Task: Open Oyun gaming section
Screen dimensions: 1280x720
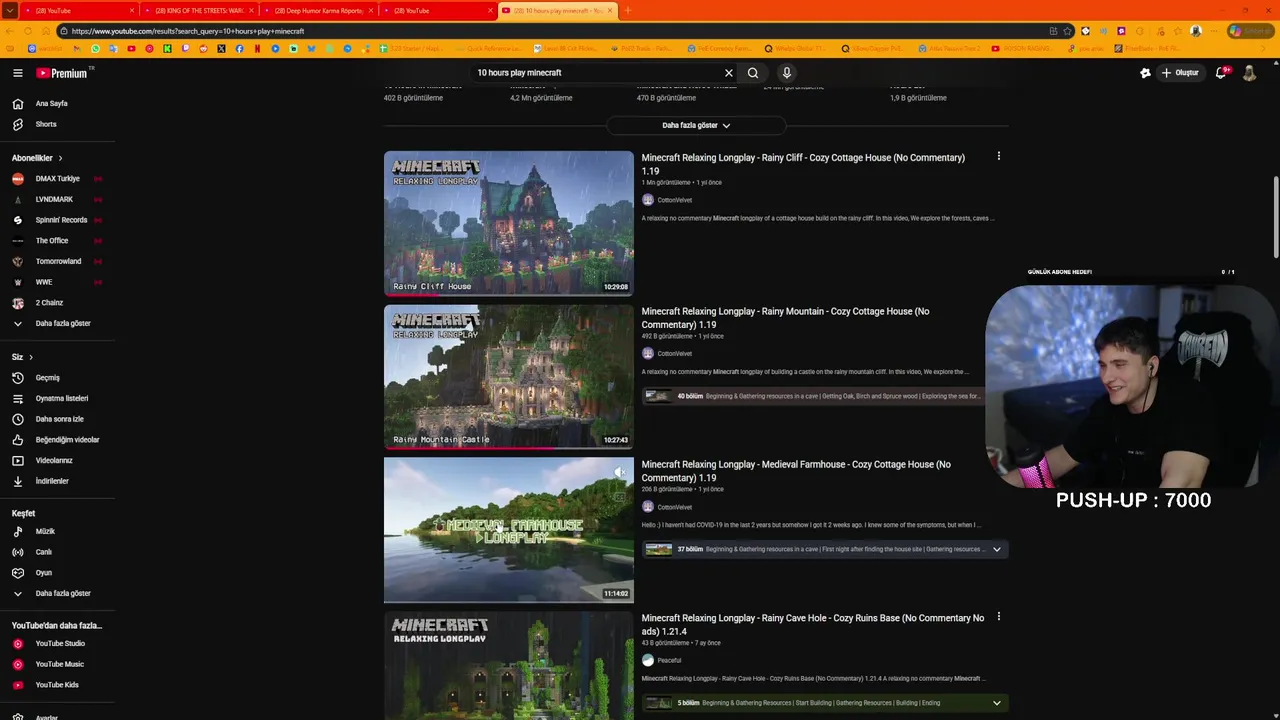Action: click(44, 573)
